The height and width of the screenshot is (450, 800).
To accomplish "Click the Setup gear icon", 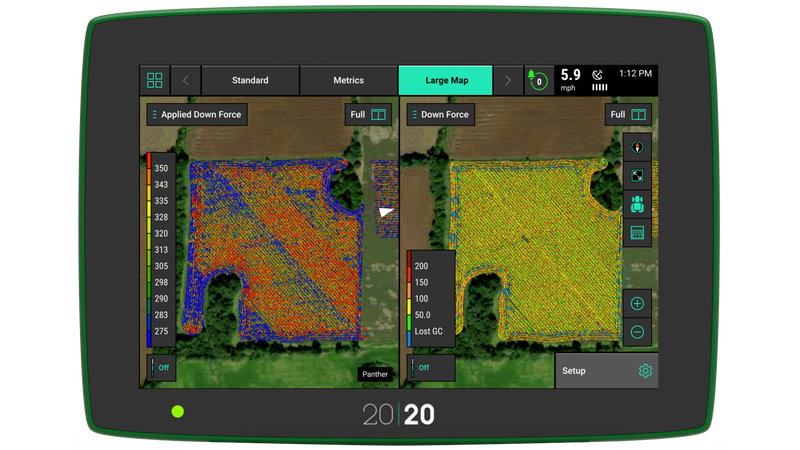I will pyautogui.click(x=645, y=370).
